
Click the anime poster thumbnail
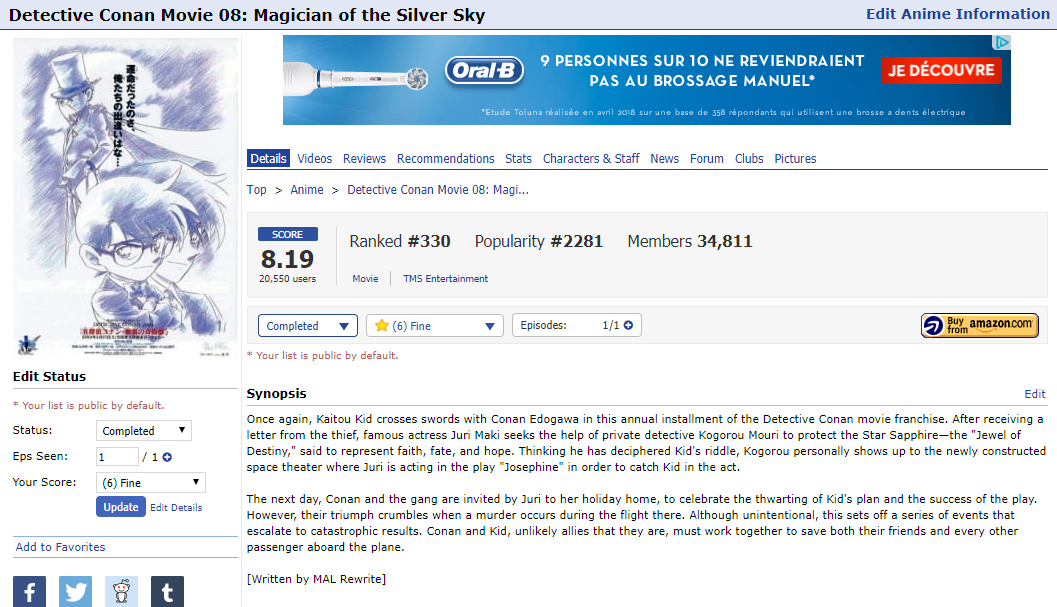(x=125, y=197)
